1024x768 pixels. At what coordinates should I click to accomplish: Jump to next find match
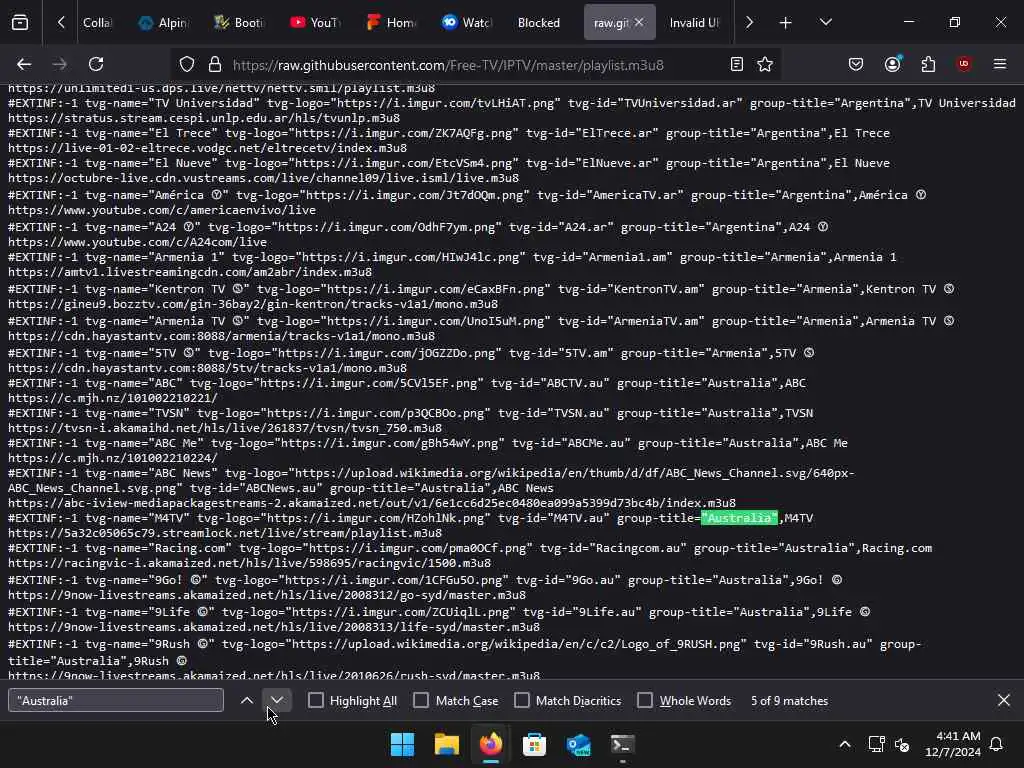pyautogui.click(x=277, y=700)
